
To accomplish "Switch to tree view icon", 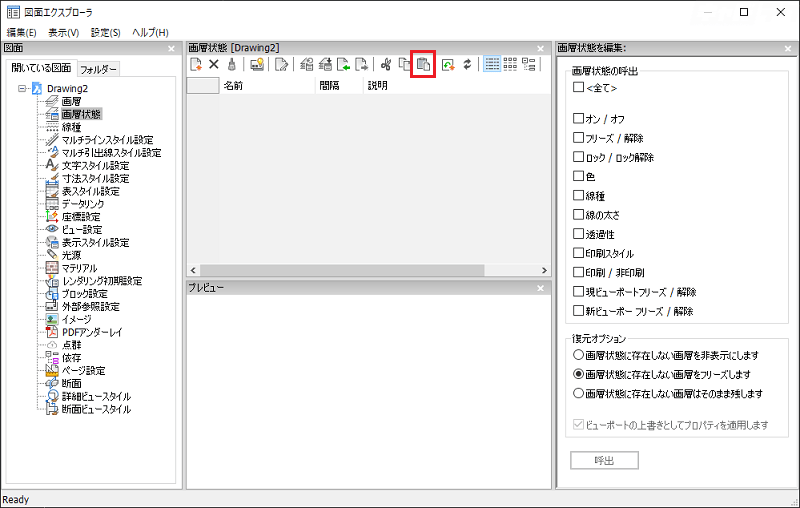I will click(x=529, y=64).
